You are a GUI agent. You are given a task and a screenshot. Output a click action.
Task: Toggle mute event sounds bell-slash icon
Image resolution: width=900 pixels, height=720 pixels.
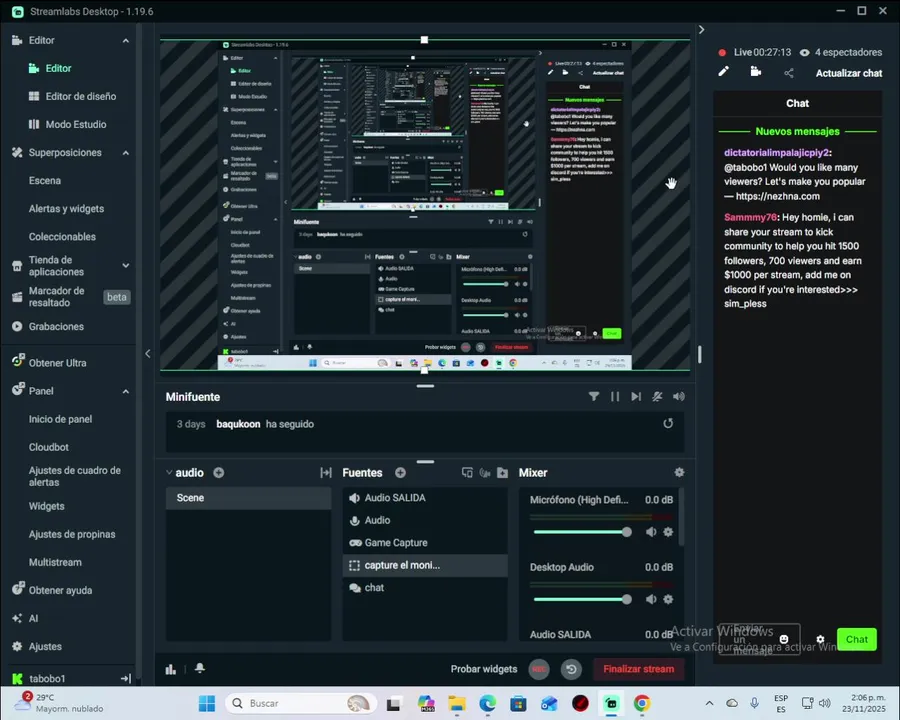click(657, 396)
